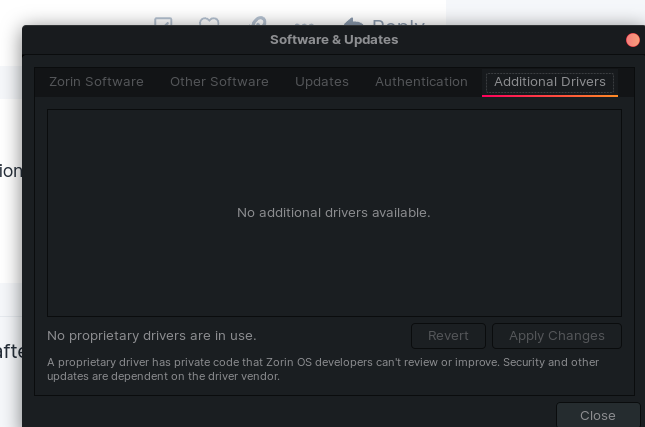This screenshot has height=427, width=645.
Task: Click the 'No proprietary drivers are in use.' status text
Action: [x=152, y=336]
